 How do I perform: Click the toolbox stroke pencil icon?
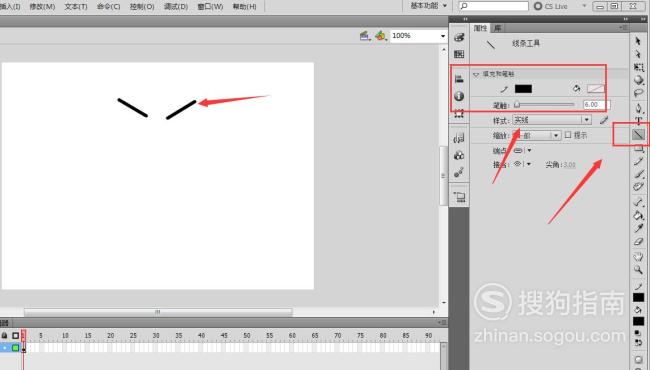click(638, 286)
